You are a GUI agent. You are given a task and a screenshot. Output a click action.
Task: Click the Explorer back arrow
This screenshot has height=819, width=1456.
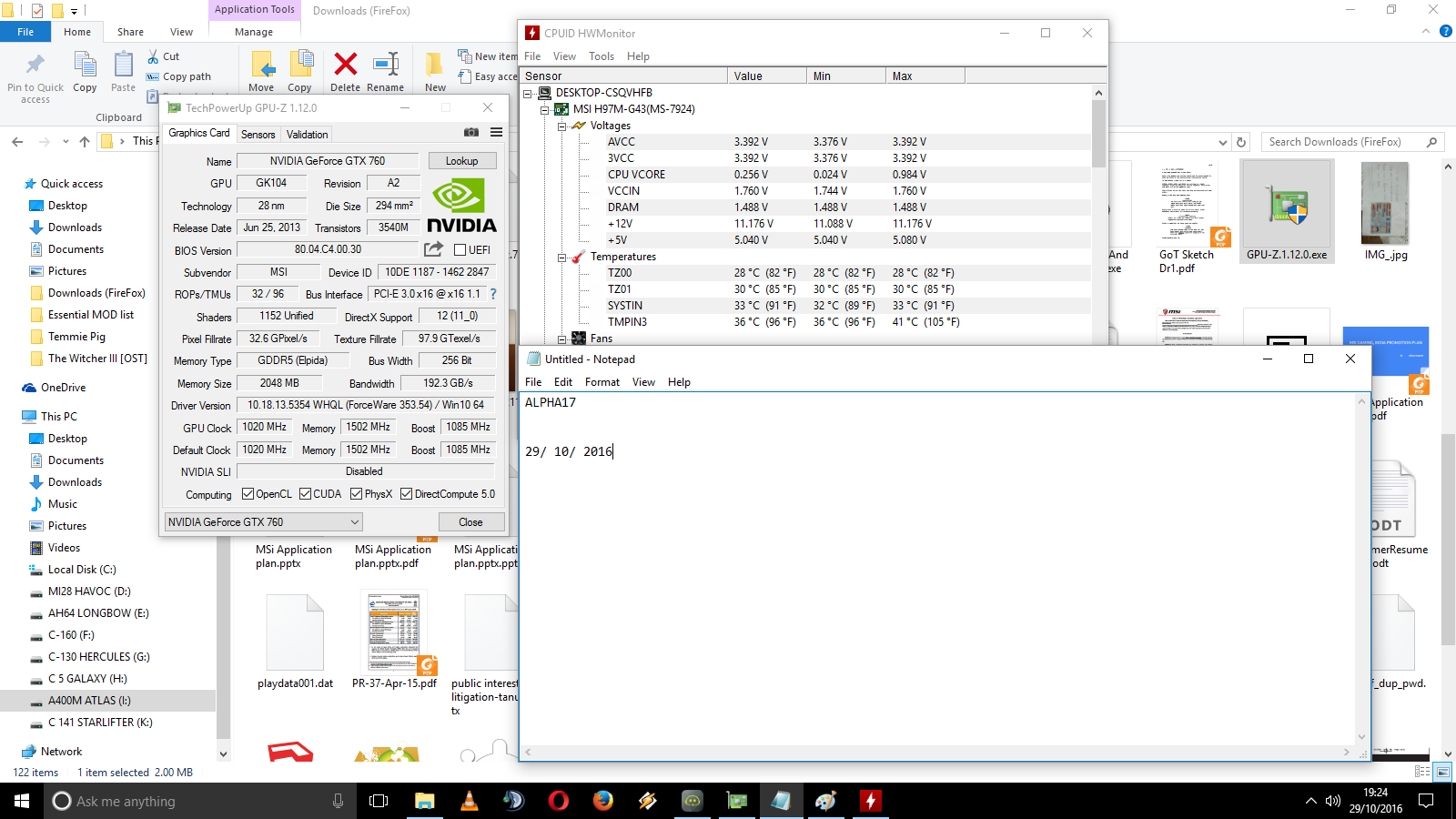(17, 141)
